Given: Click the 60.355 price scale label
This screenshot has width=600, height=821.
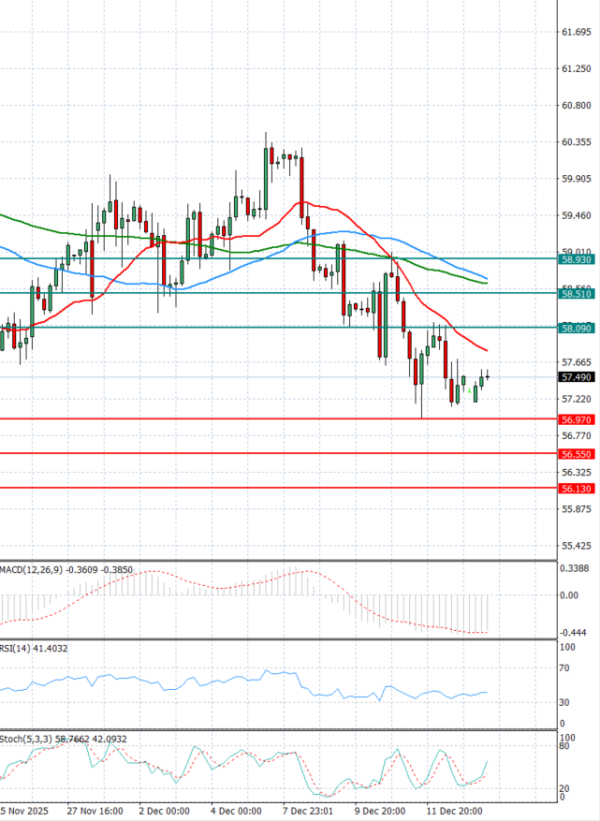Looking at the screenshot, I should tap(575, 142).
